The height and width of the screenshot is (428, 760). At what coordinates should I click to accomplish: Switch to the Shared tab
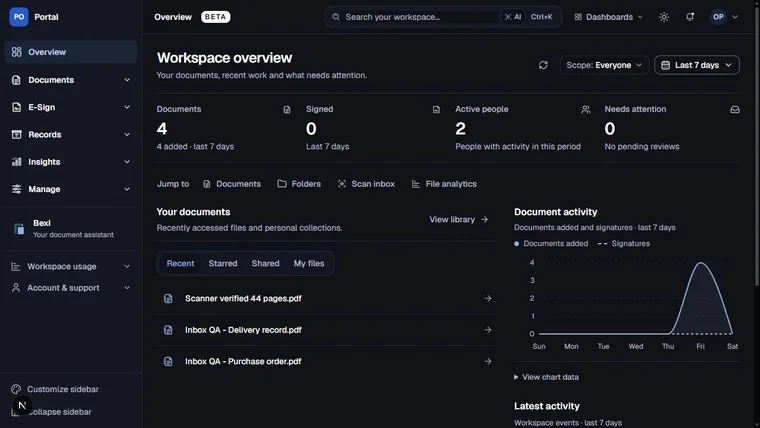point(266,264)
